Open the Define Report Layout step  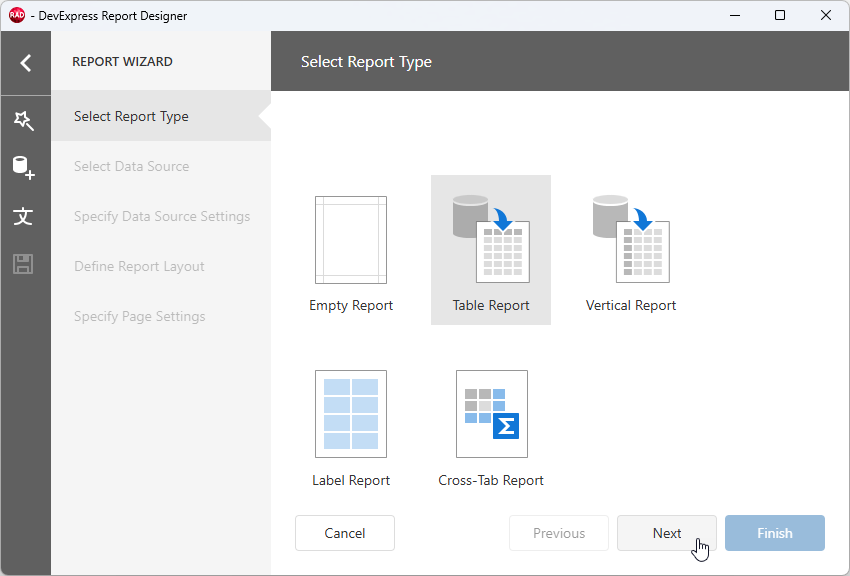pyautogui.click(x=139, y=266)
